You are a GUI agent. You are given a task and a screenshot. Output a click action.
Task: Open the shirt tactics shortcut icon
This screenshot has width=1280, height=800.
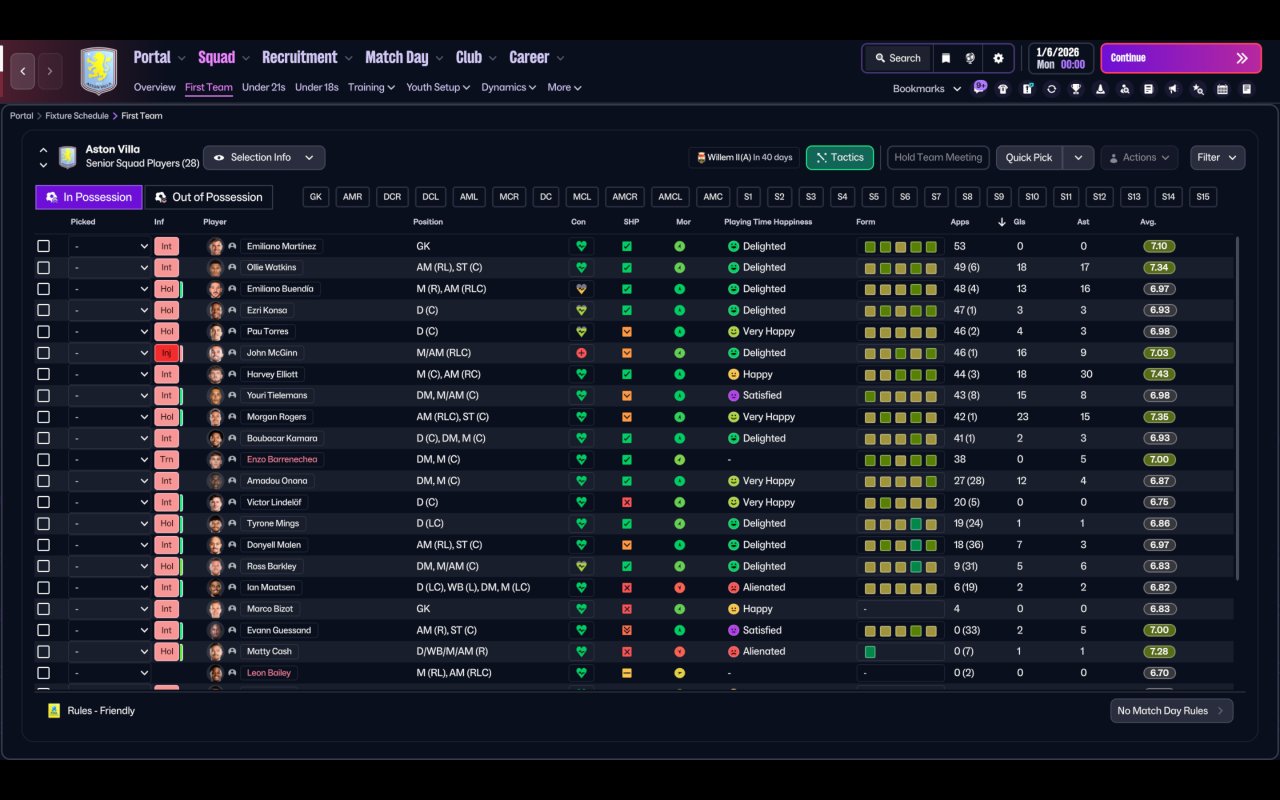click(x=1003, y=89)
